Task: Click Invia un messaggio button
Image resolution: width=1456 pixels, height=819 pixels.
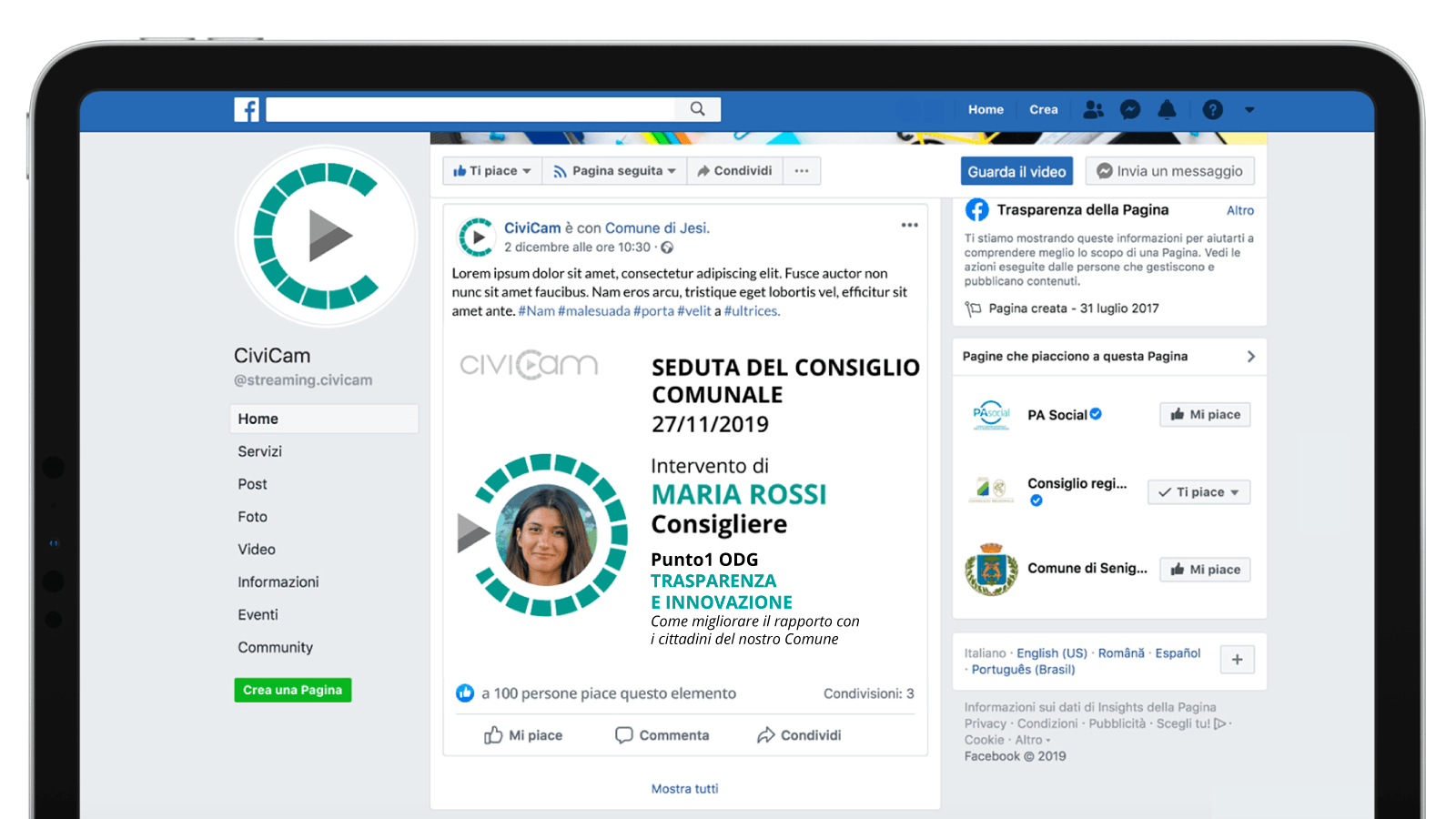Action: [1169, 171]
